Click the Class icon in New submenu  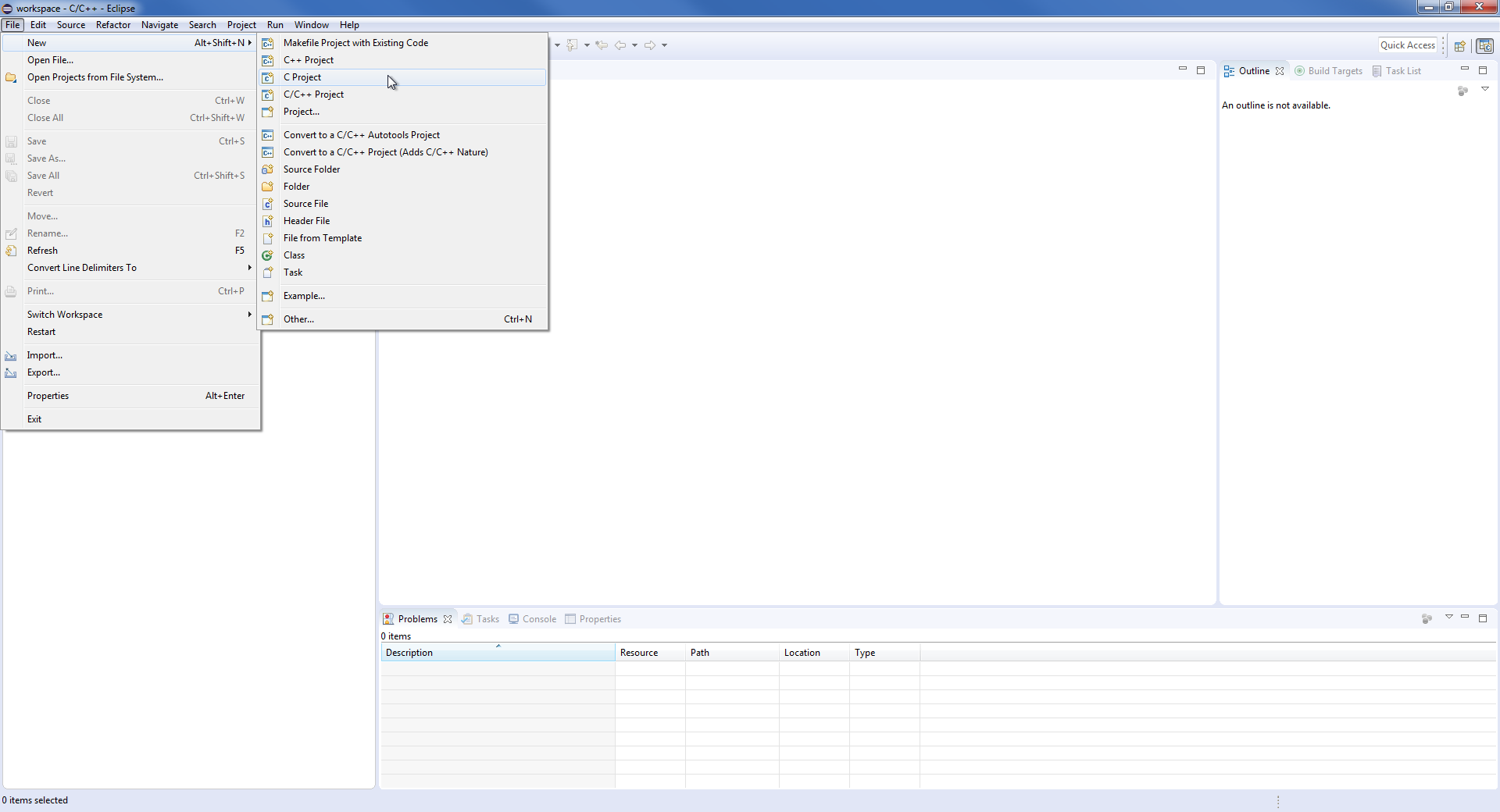(x=268, y=255)
